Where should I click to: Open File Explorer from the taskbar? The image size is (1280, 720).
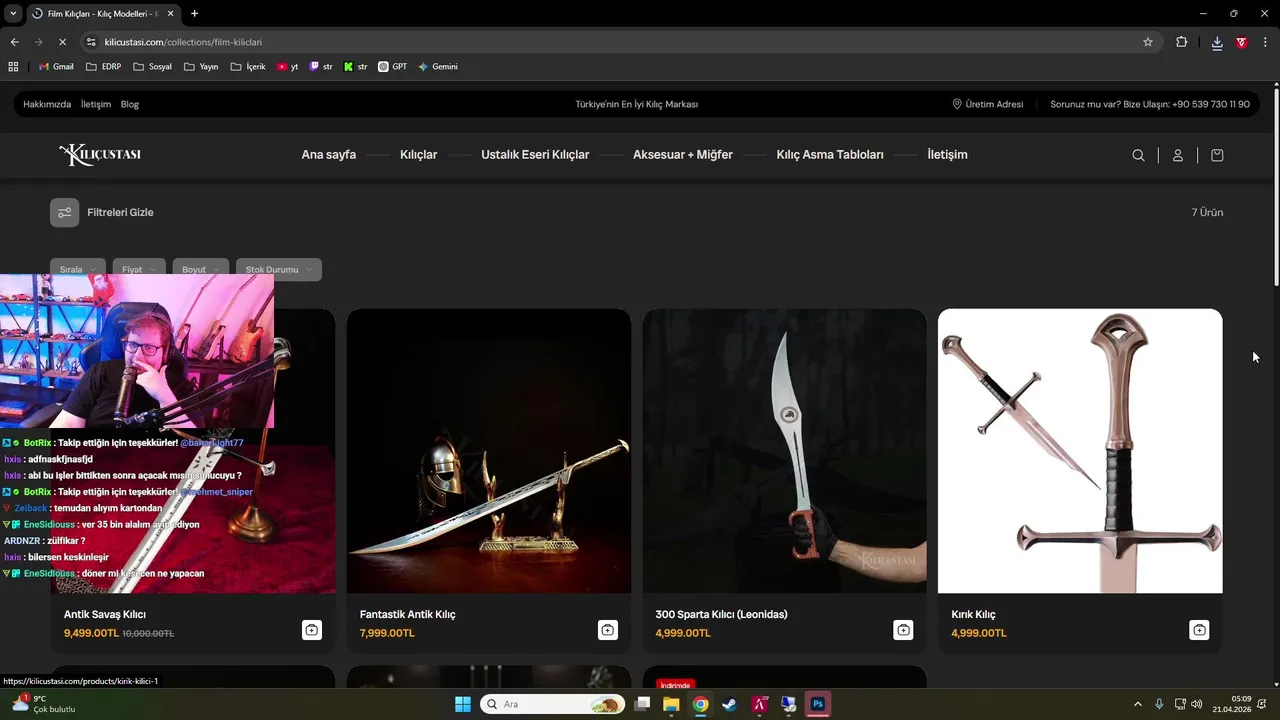click(671, 704)
